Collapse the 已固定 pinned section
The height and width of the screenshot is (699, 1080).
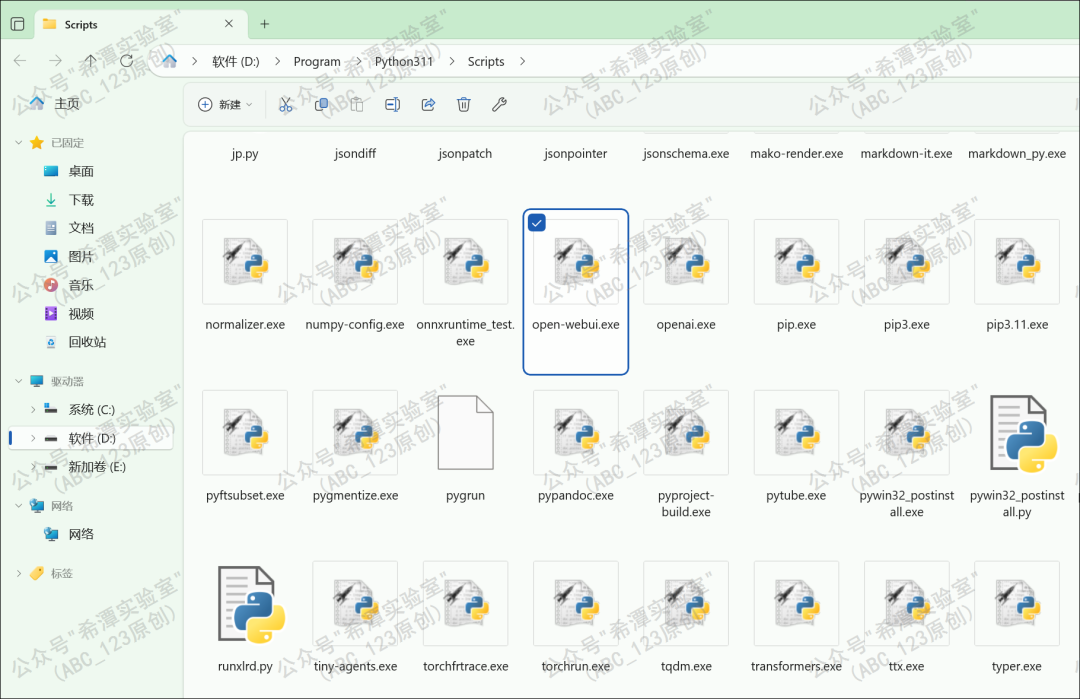click(19, 143)
